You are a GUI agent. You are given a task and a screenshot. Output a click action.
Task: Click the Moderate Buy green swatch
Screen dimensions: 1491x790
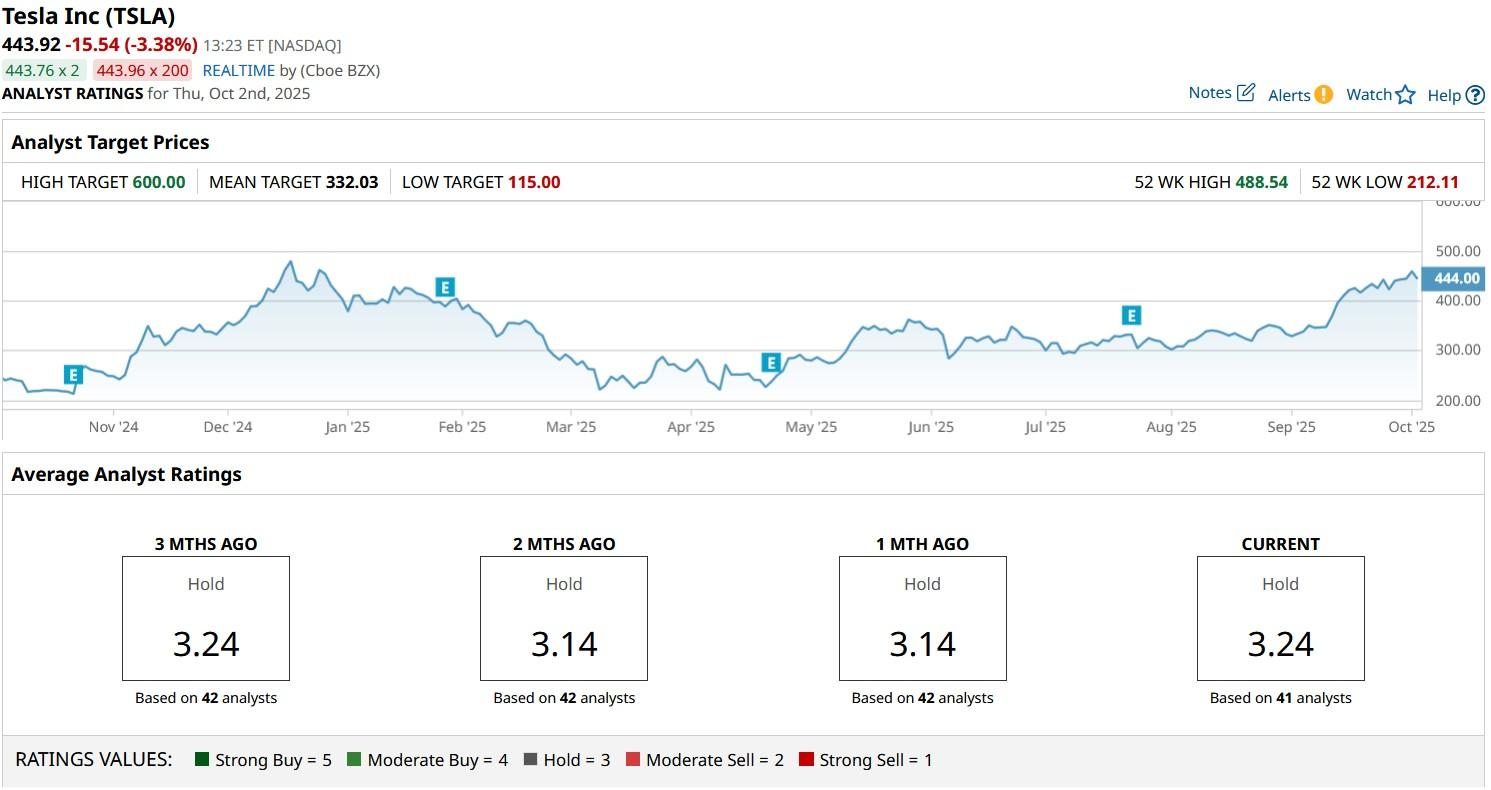pyautogui.click(x=354, y=760)
